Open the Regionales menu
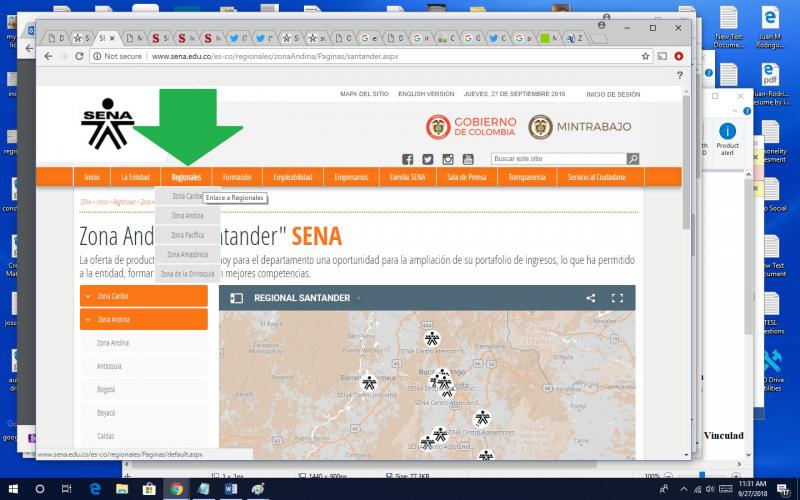 186,177
